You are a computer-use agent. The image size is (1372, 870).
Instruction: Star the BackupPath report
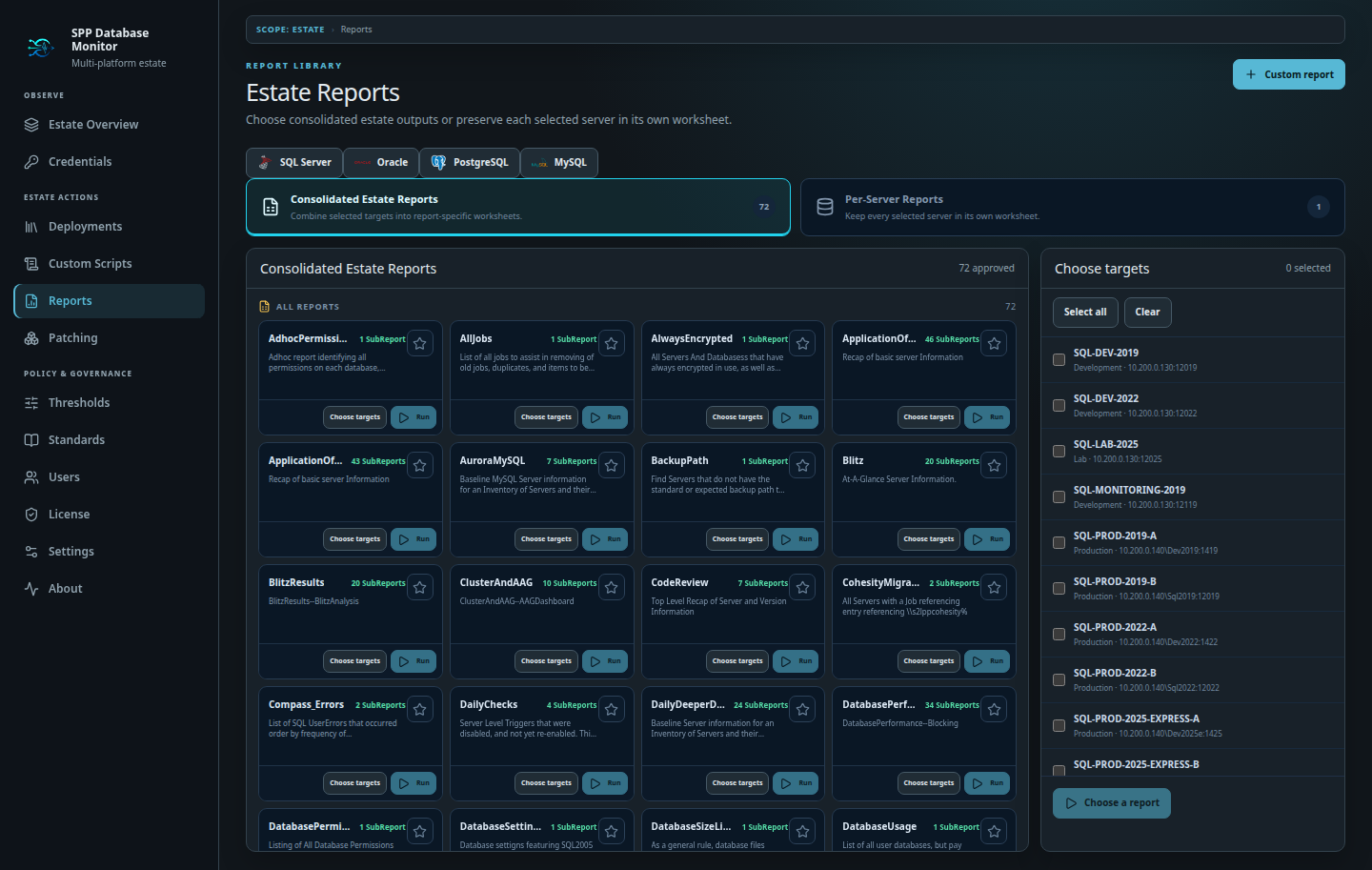coord(803,465)
